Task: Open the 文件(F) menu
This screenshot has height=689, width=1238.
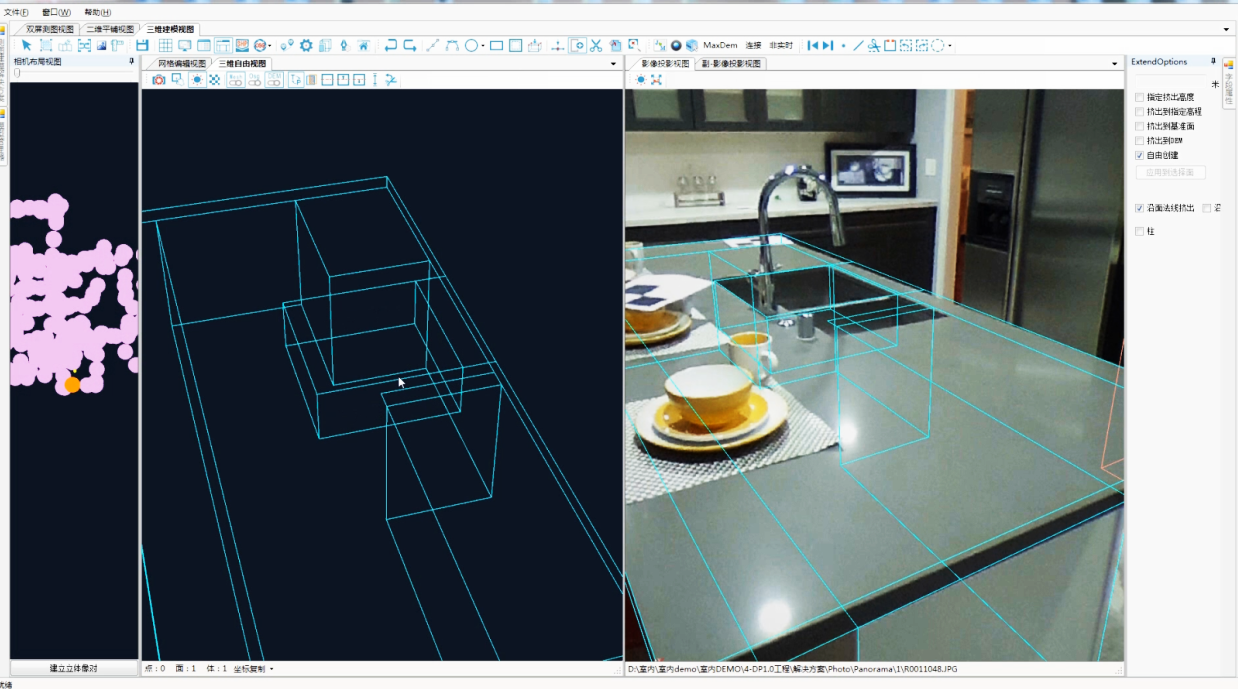Action: click(17, 12)
